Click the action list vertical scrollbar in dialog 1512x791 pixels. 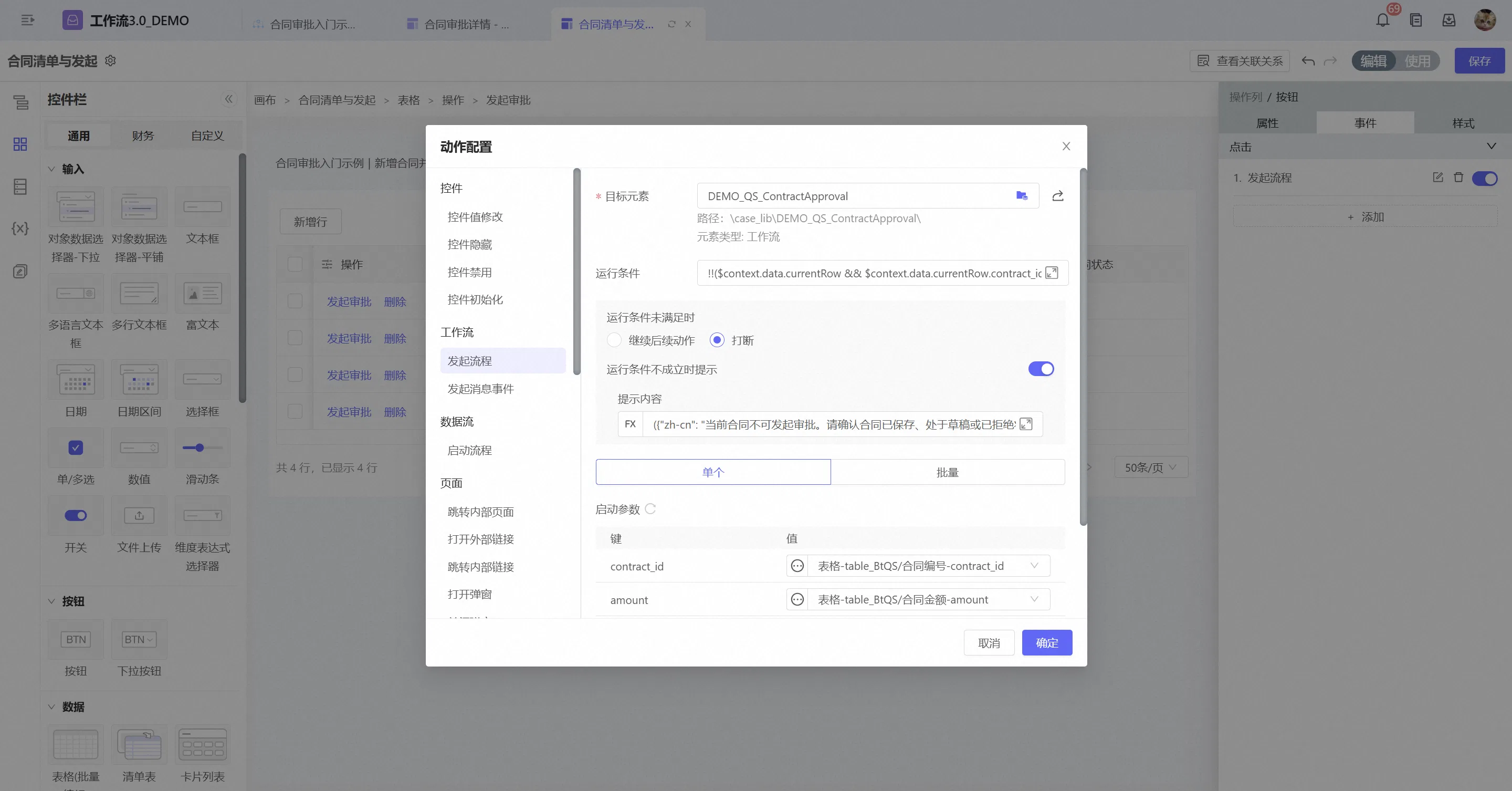click(576, 272)
